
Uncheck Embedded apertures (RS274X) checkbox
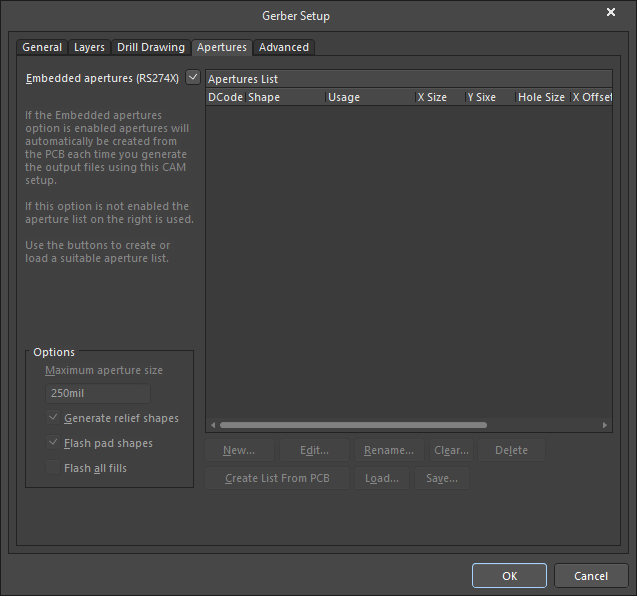pos(193,77)
